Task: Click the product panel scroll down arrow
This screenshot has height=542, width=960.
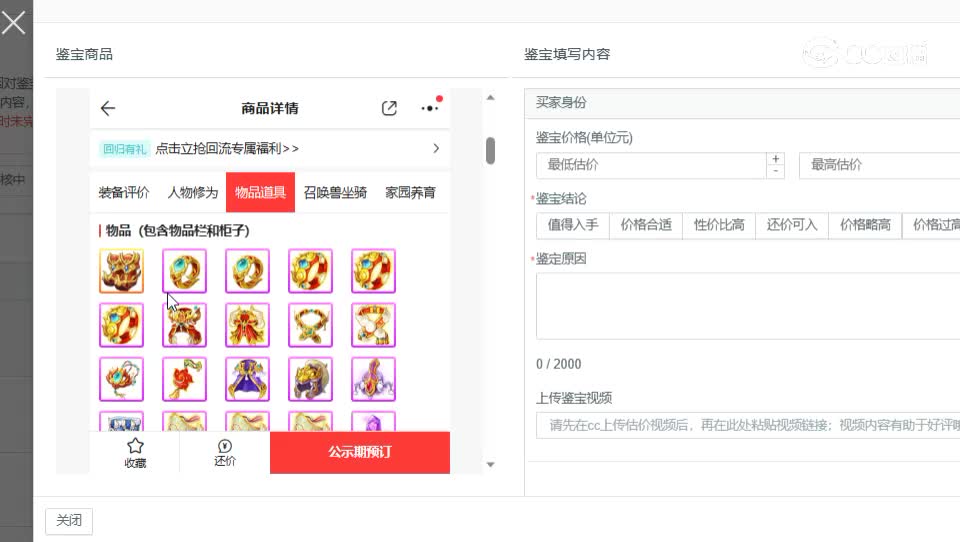Action: [x=490, y=465]
